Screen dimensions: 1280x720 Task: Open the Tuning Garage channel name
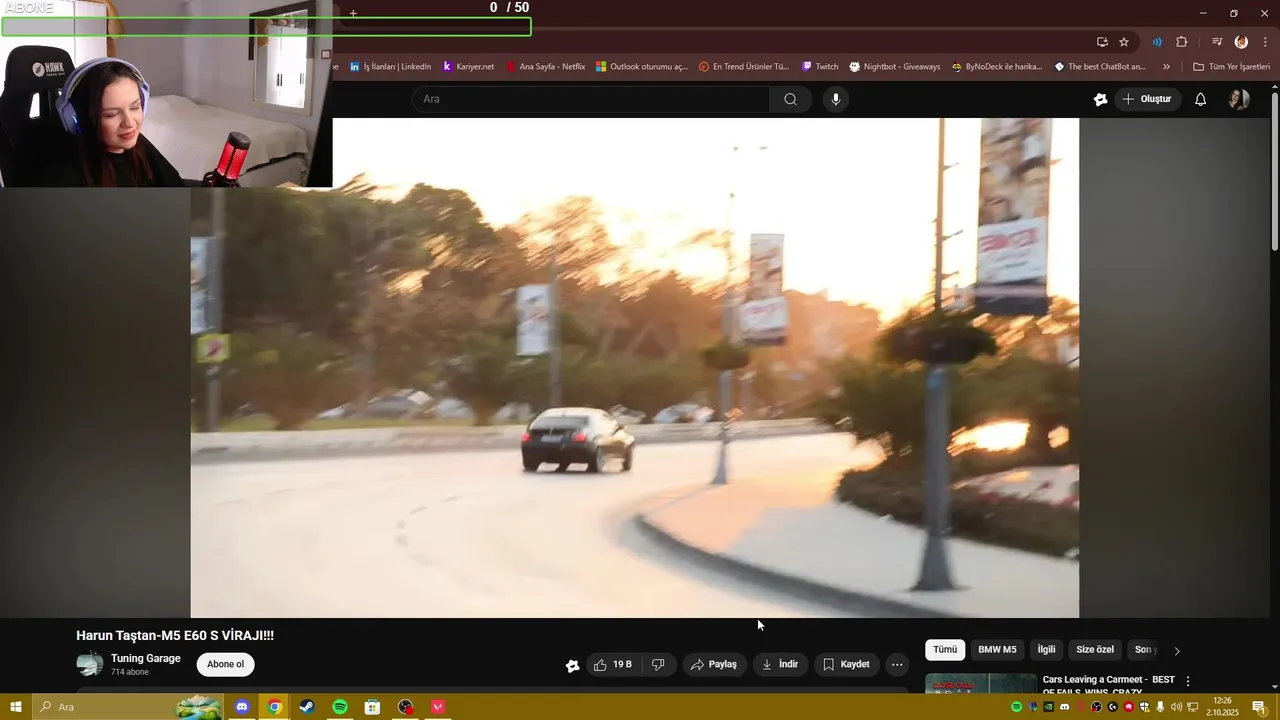point(146,659)
